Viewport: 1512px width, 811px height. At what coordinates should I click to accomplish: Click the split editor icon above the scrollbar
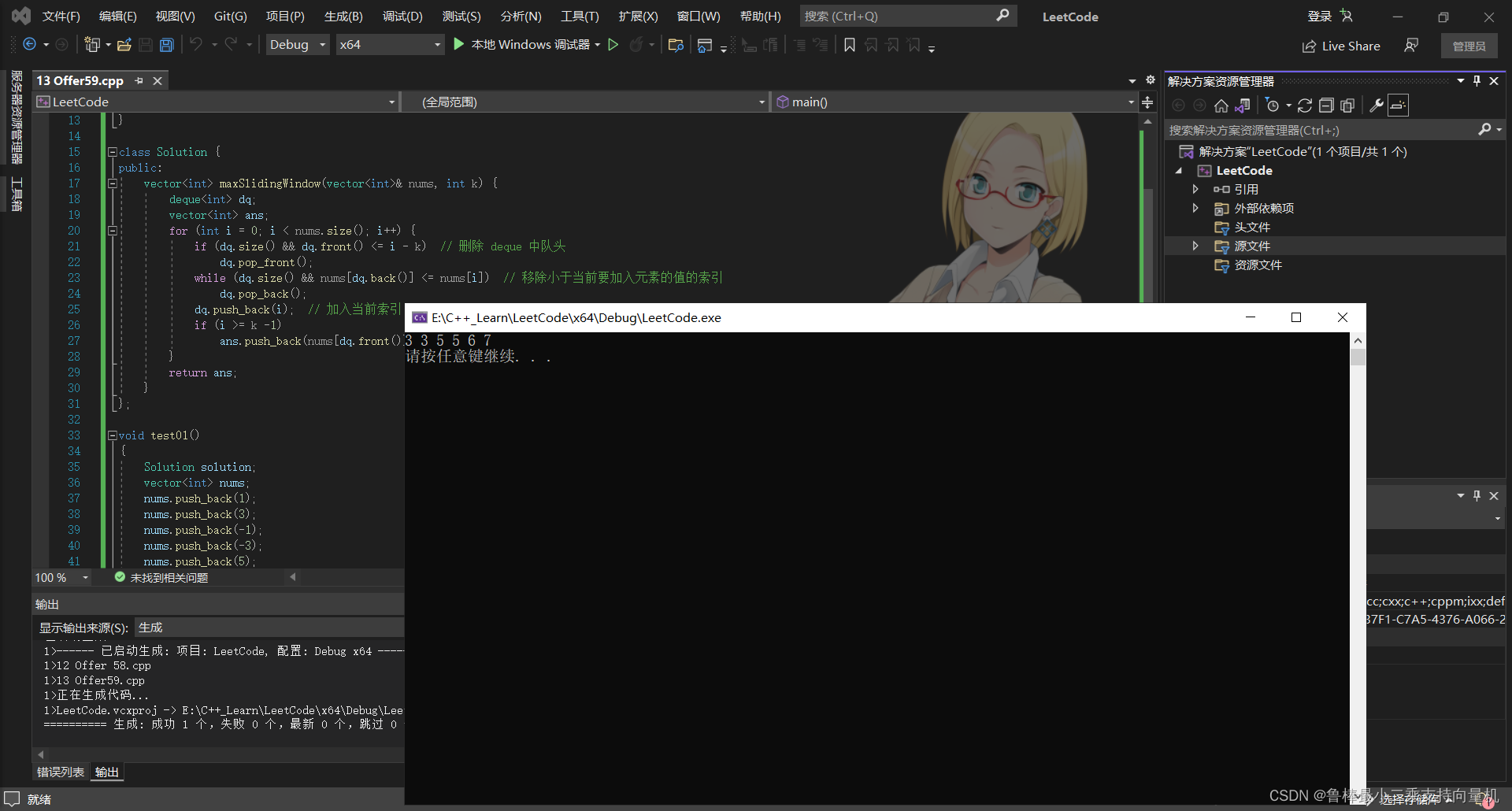click(1147, 102)
